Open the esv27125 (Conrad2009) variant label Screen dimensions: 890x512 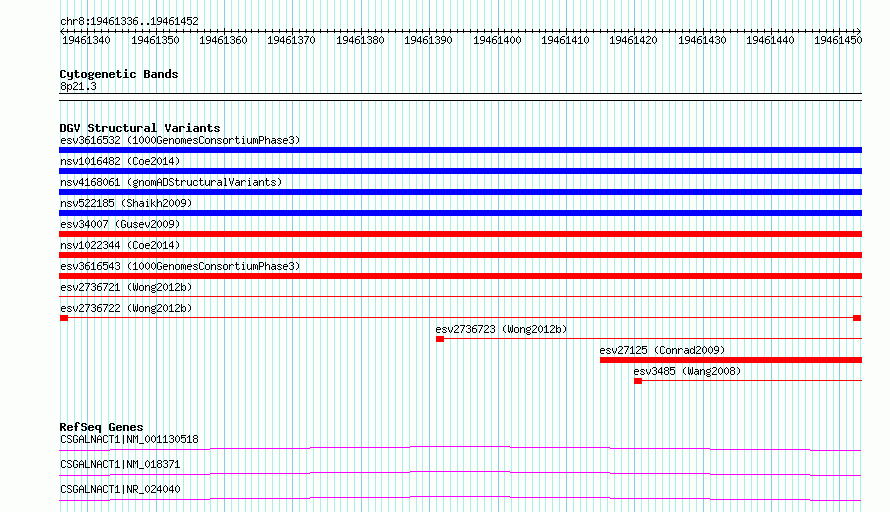[662, 350]
